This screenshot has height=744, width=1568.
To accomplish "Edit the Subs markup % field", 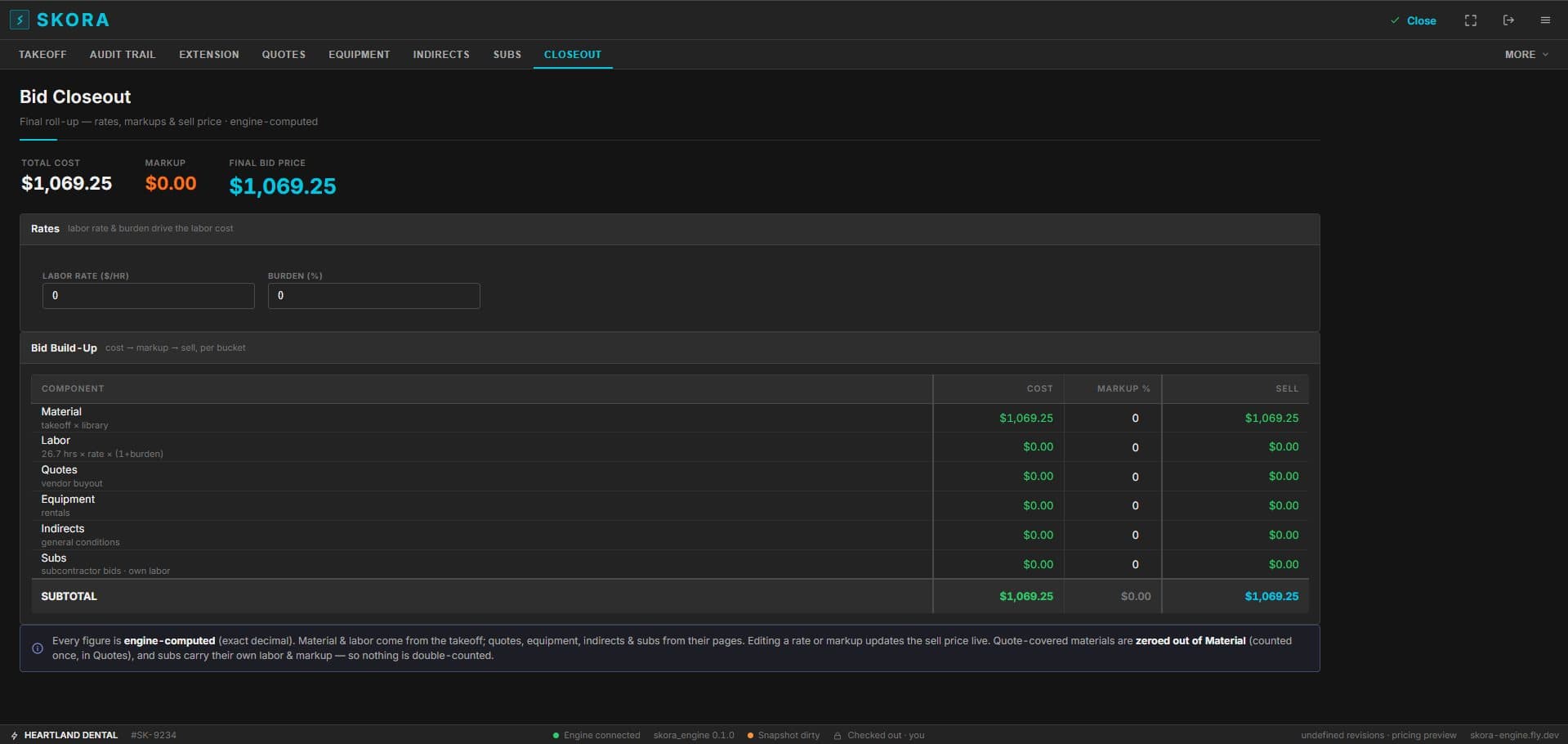I will tap(1113, 566).
